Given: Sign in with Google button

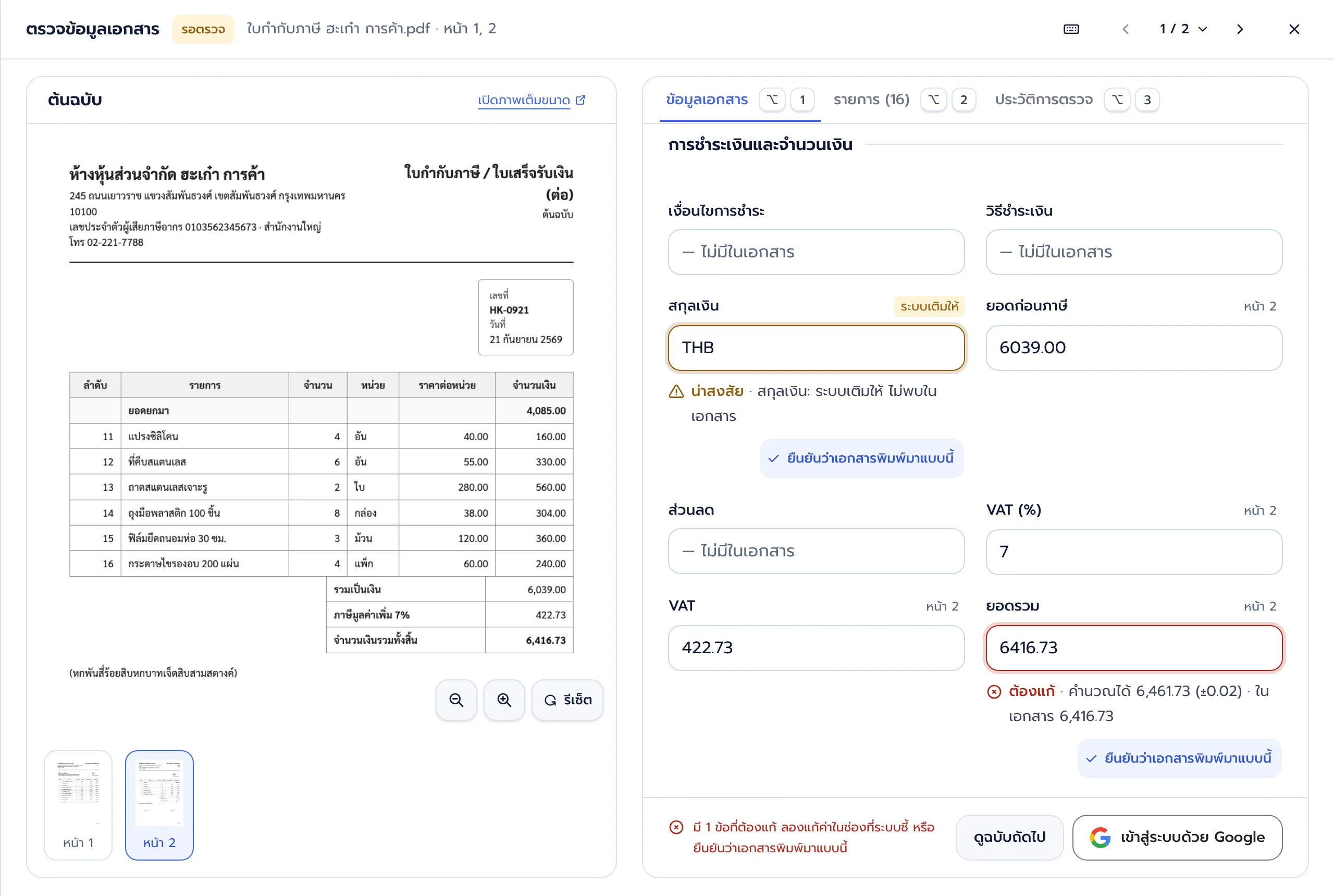Looking at the screenshot, I should click(1177, 838).
